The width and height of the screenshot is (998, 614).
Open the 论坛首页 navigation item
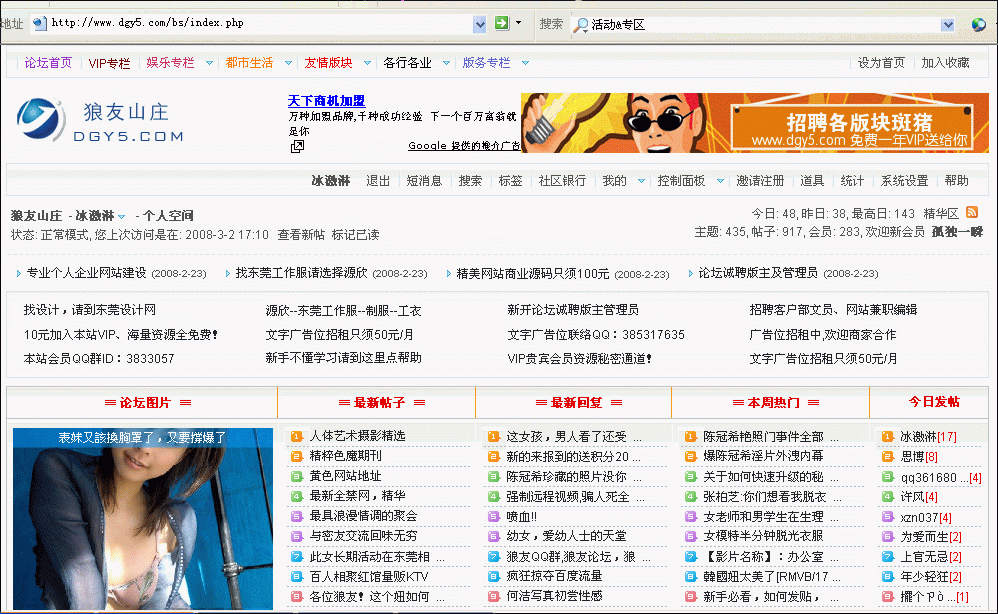[x=48, y=63]
